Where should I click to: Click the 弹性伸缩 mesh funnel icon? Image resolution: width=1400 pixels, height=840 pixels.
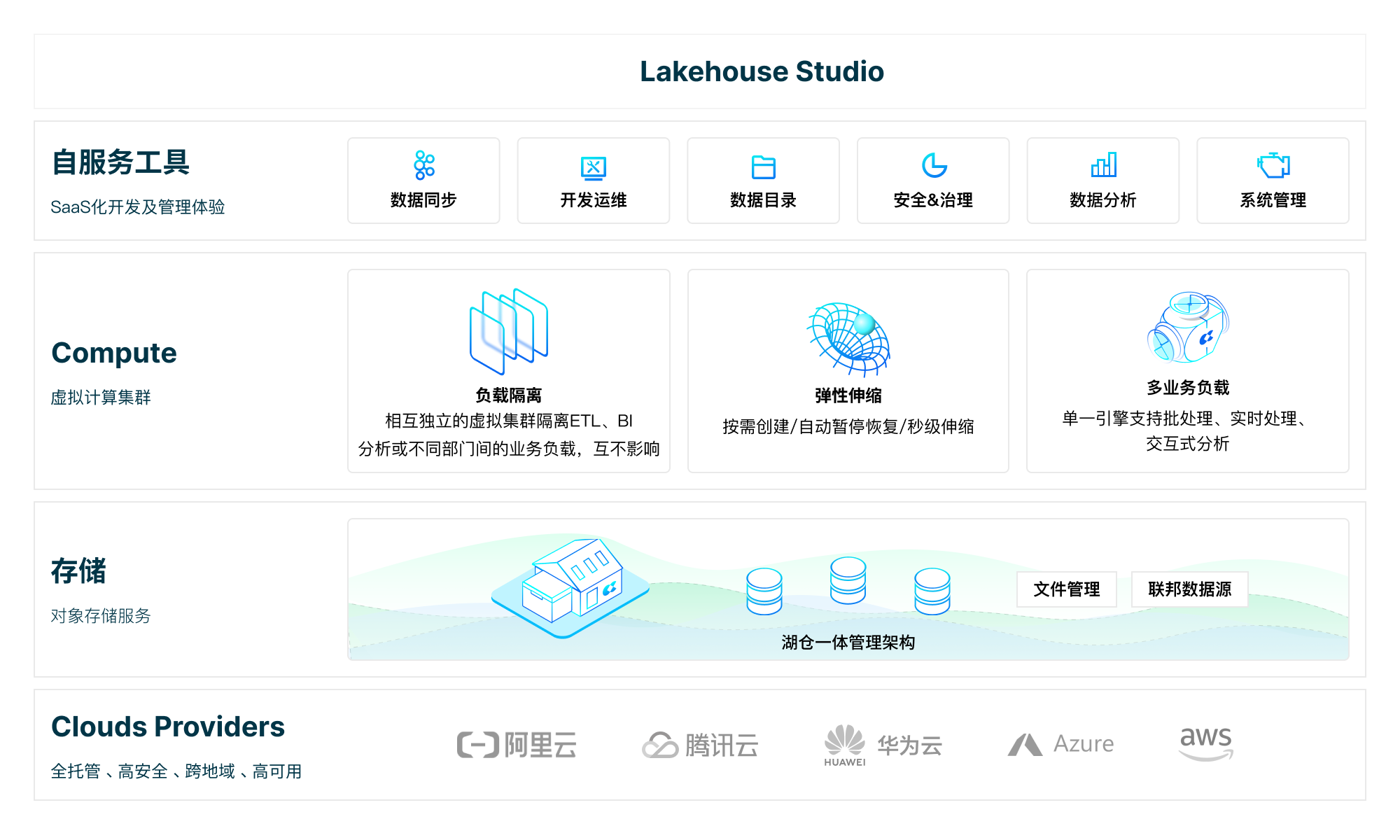[x=848, y=339]
